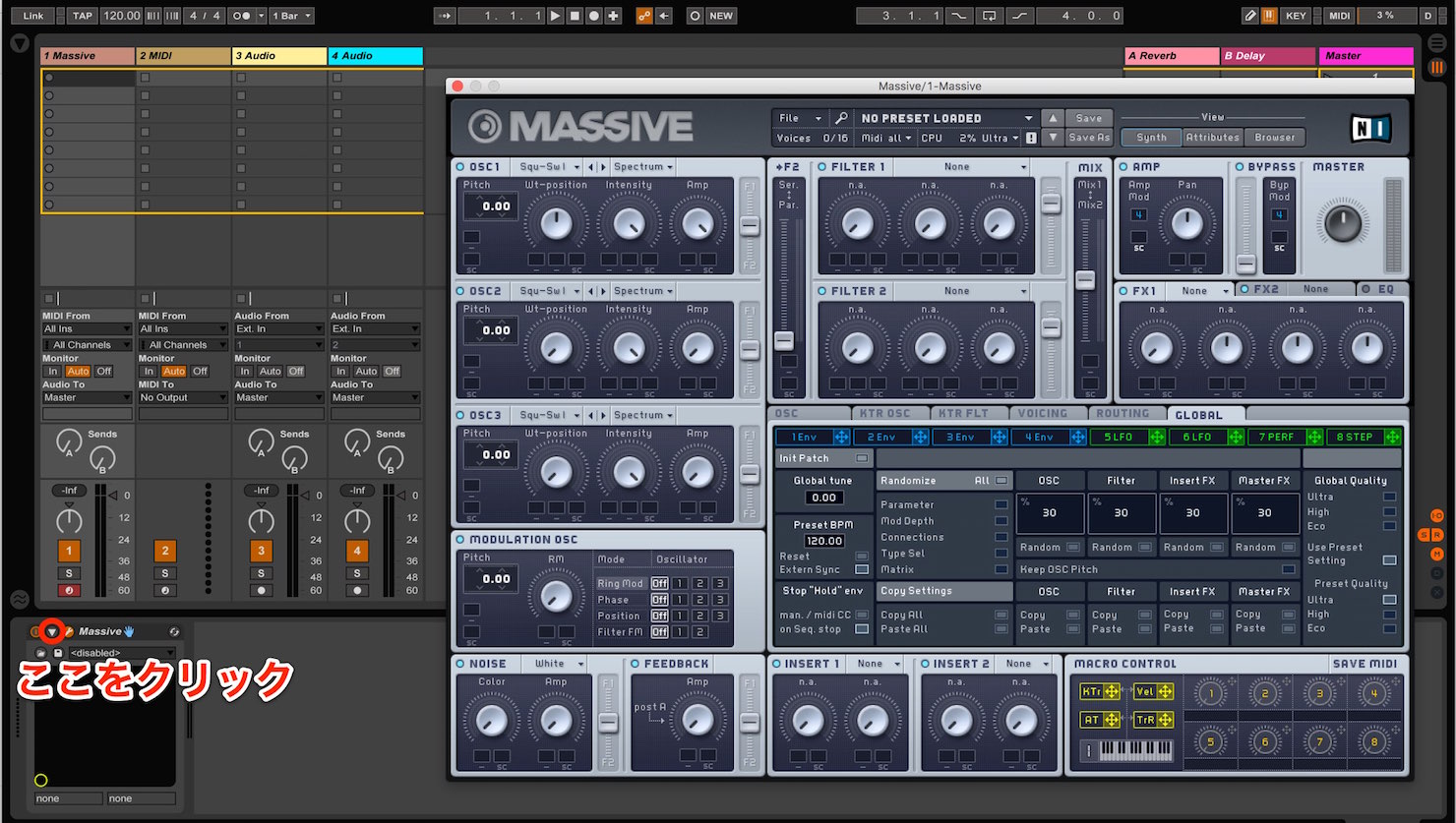Toggle the FEEDBACK section power button
The height and width of the screenshot is (823, 1456).
(x=636, y=664)
